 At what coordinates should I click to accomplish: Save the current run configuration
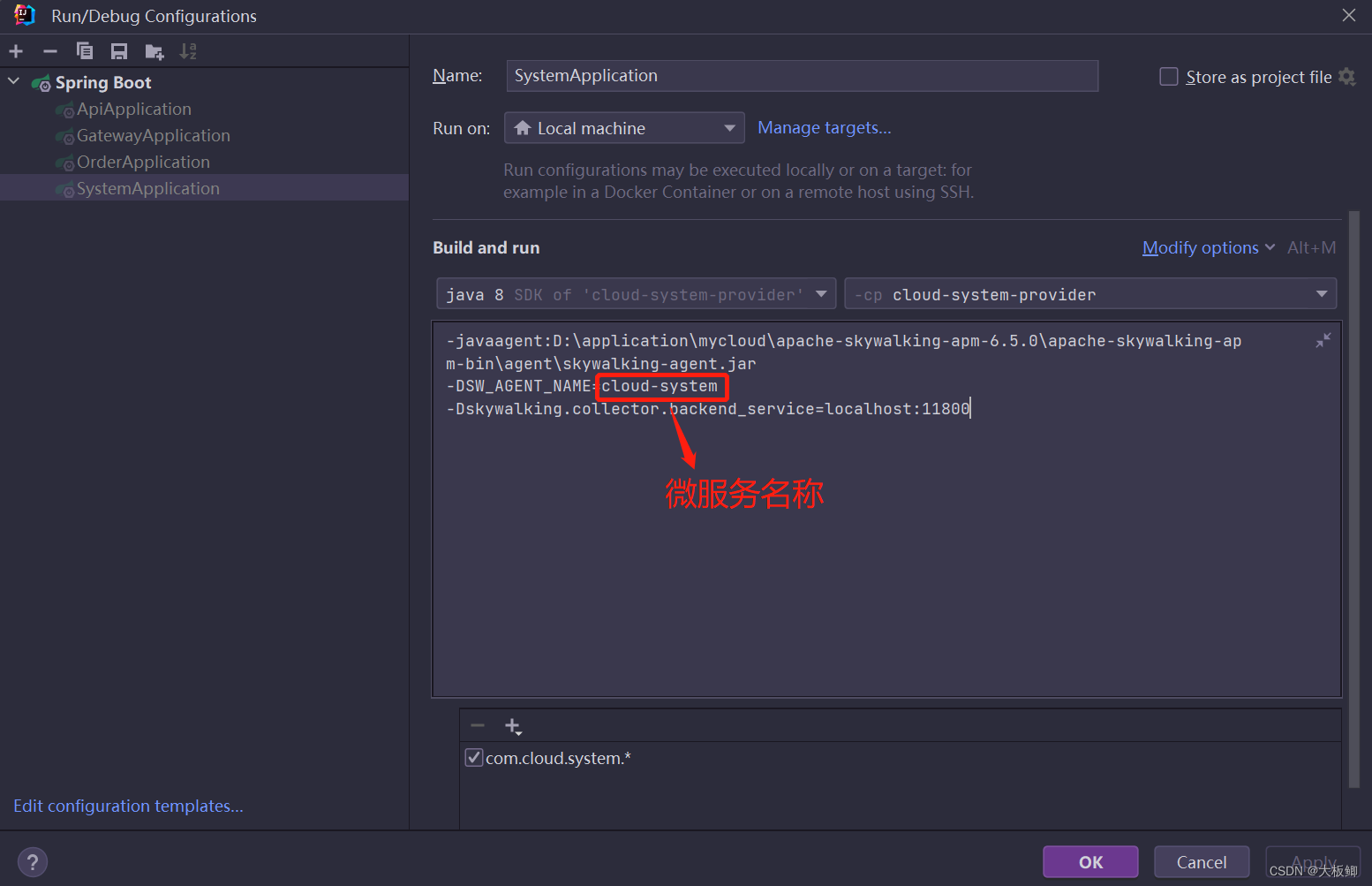pyautogui.click(x=119, y=50)
